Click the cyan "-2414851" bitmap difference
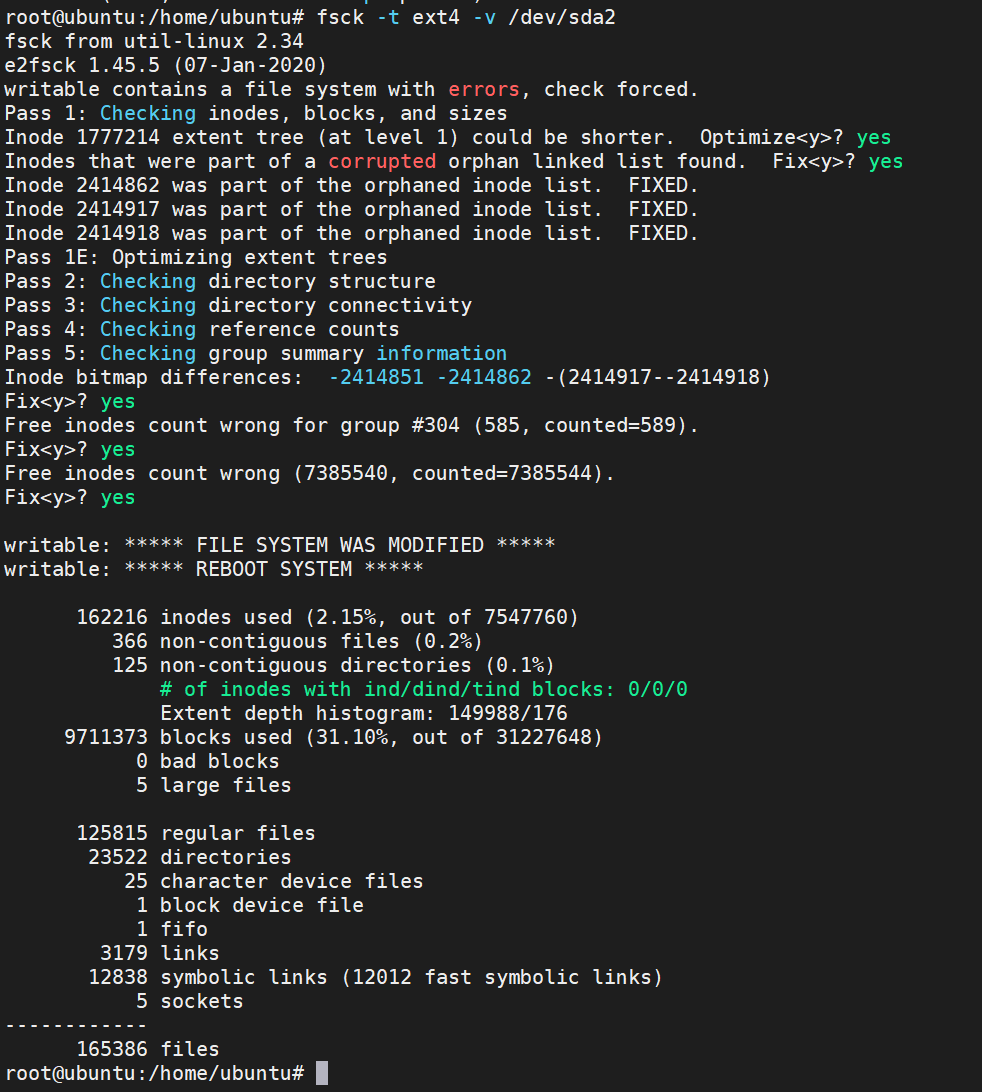Image resolution: width=982 pixels, height=1092 pixels. pyautogui.click(x=376, y=377)
